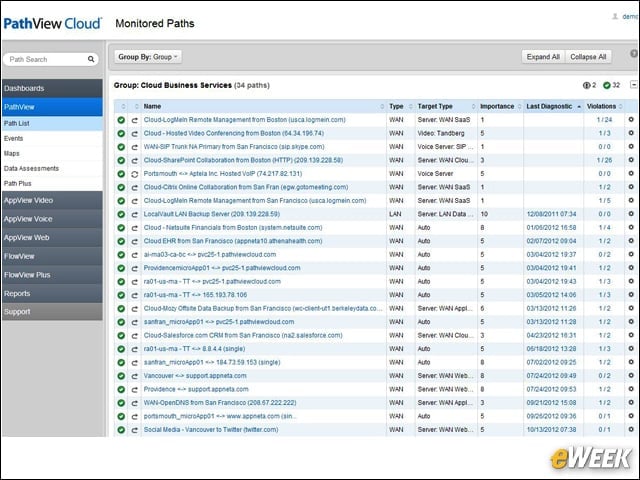Click path direction icon for Cloud-Mozy Offsite row

click(x=134, y=309)
